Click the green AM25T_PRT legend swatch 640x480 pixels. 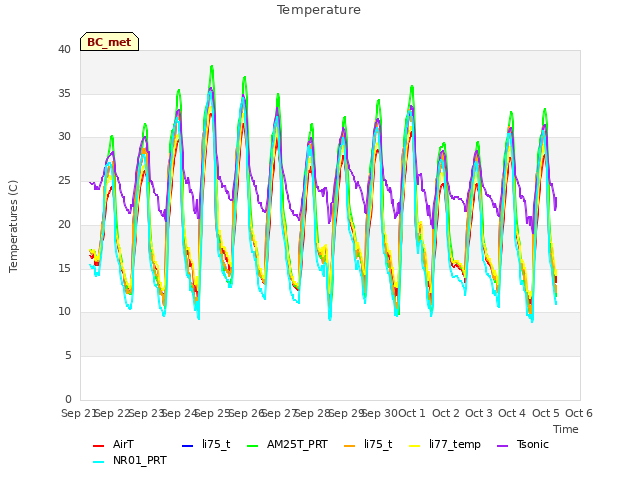point(253,446)
